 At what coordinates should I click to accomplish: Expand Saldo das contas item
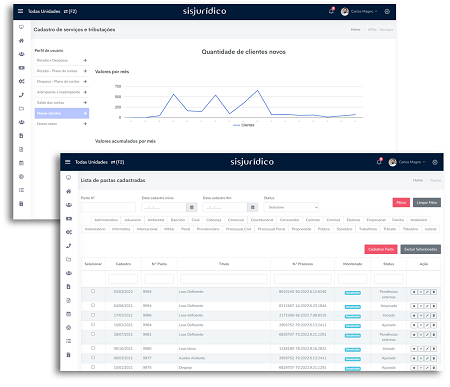coord(62,103)
